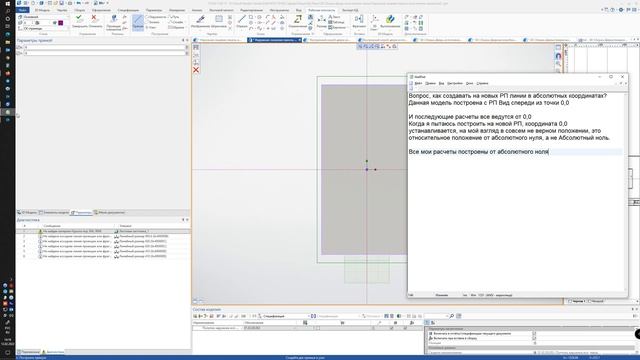Open the Меню документа panel tab
The image size is (640, 360).
(109, 213)
